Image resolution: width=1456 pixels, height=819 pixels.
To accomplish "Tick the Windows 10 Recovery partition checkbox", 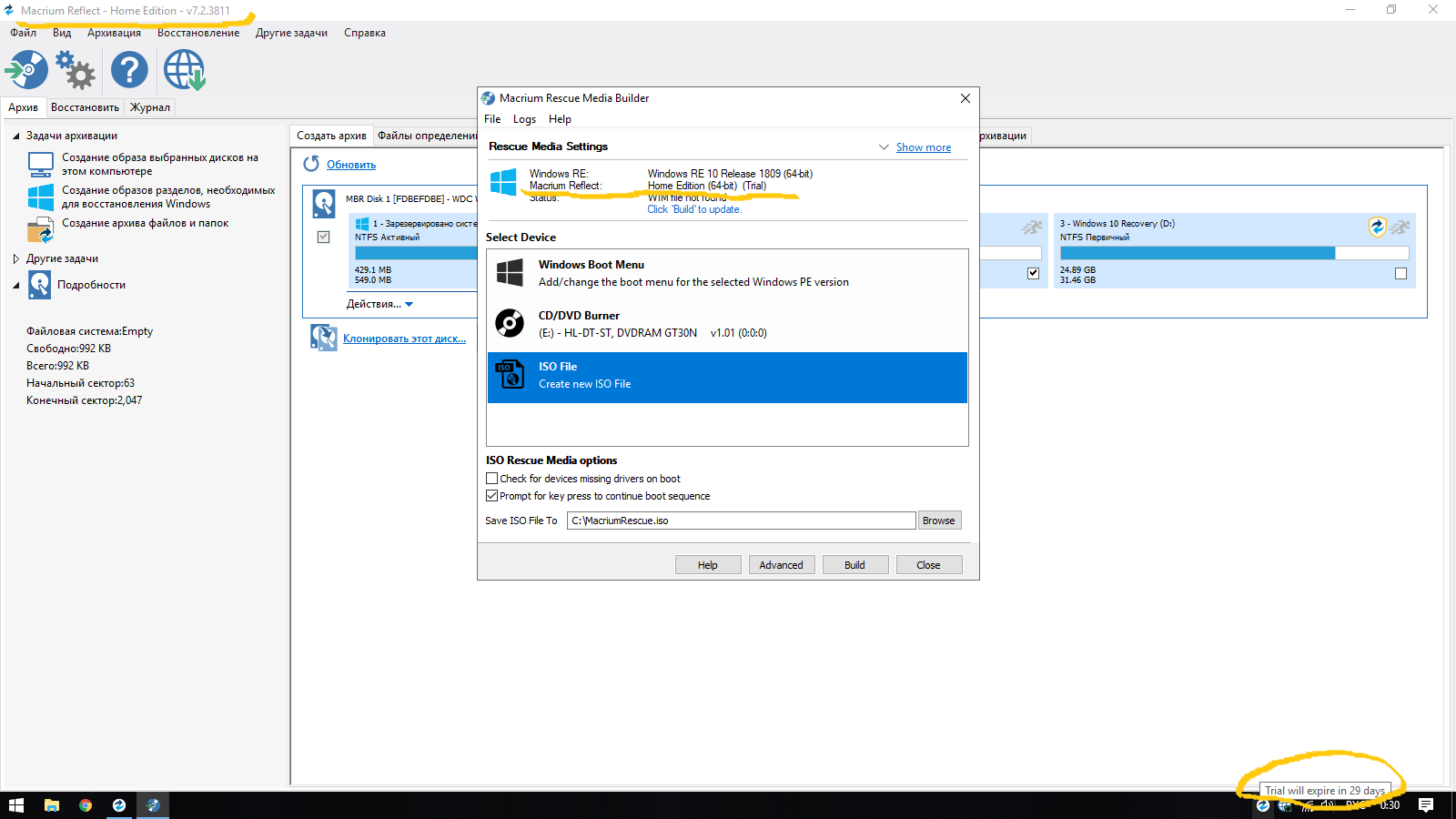I will [x=1400, y=273].
